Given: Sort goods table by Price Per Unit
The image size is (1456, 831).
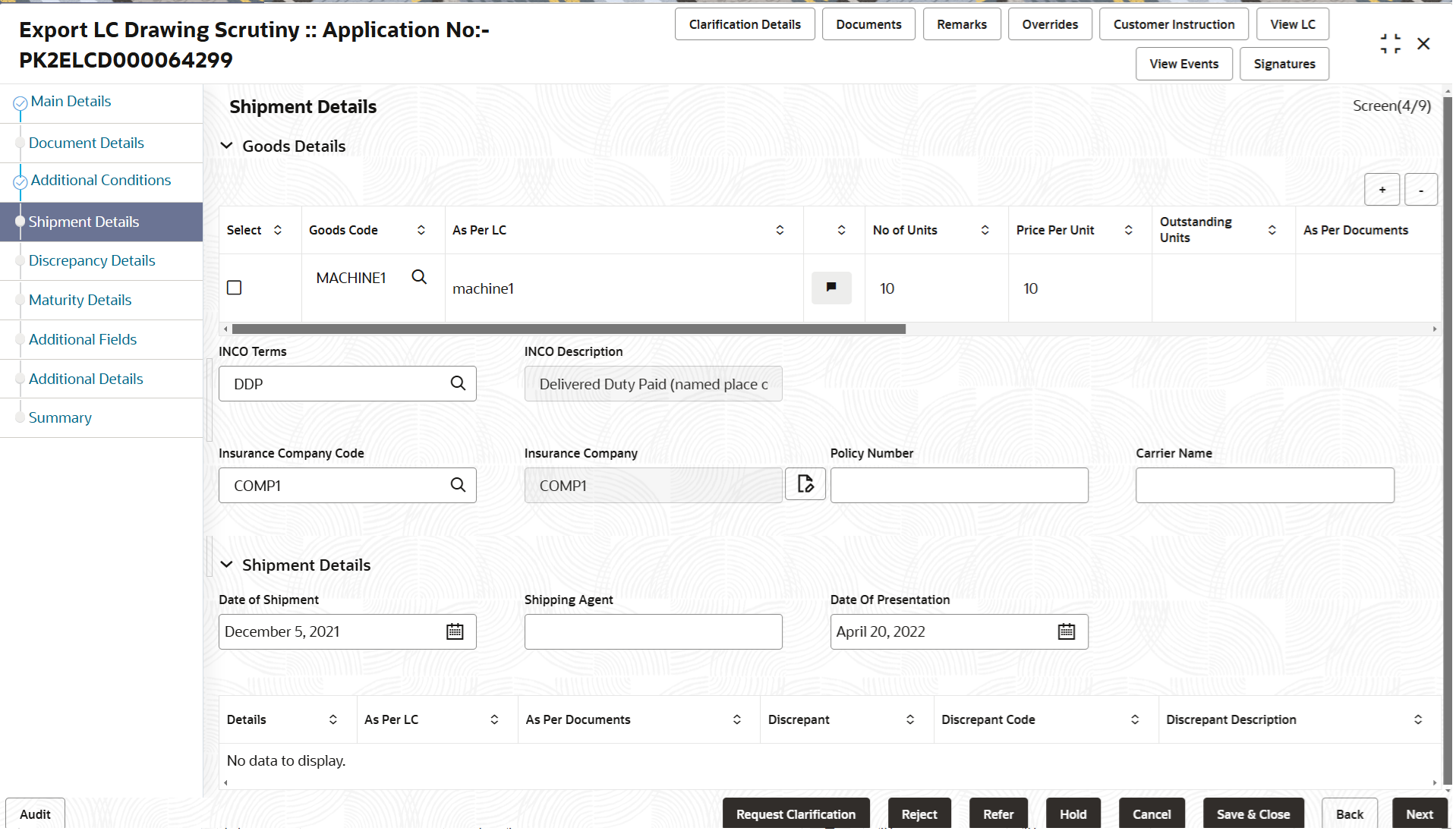Looking at the screenshot, I should pos(1129,230).
